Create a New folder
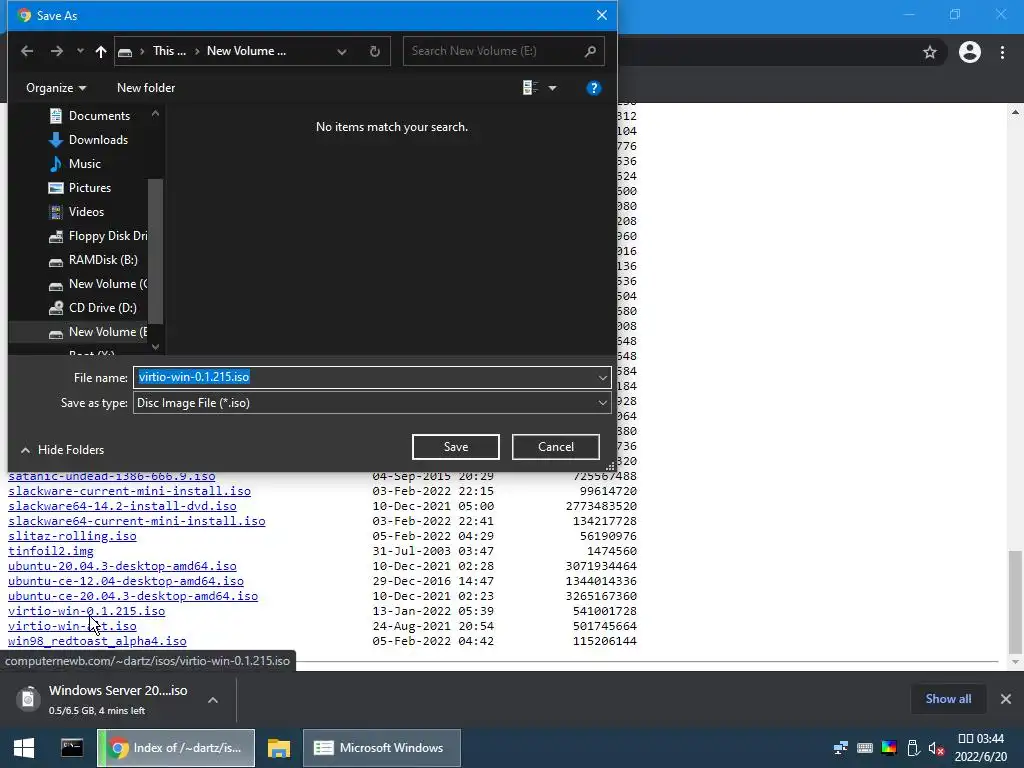Image resolution: width=1024 pixels, height=768 pixels. pyautogui.click(x=146, y=88)
